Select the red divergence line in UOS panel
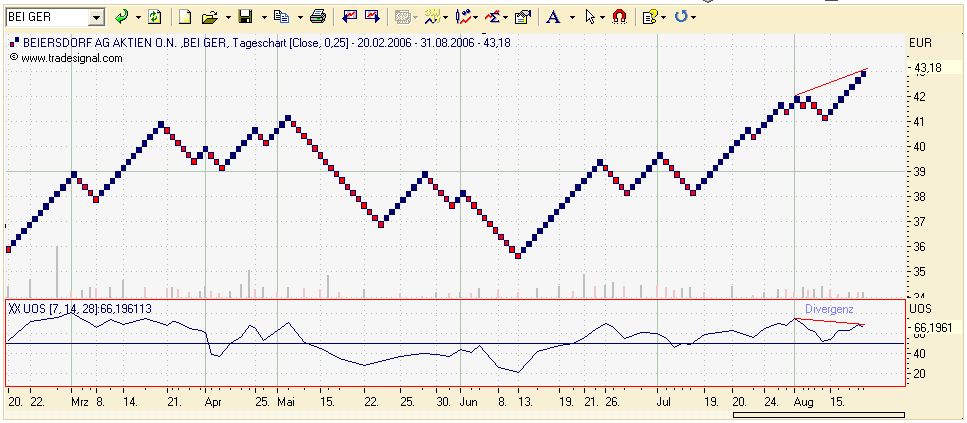The height and width of the screenshot is (423, 967). pos(830,321)
